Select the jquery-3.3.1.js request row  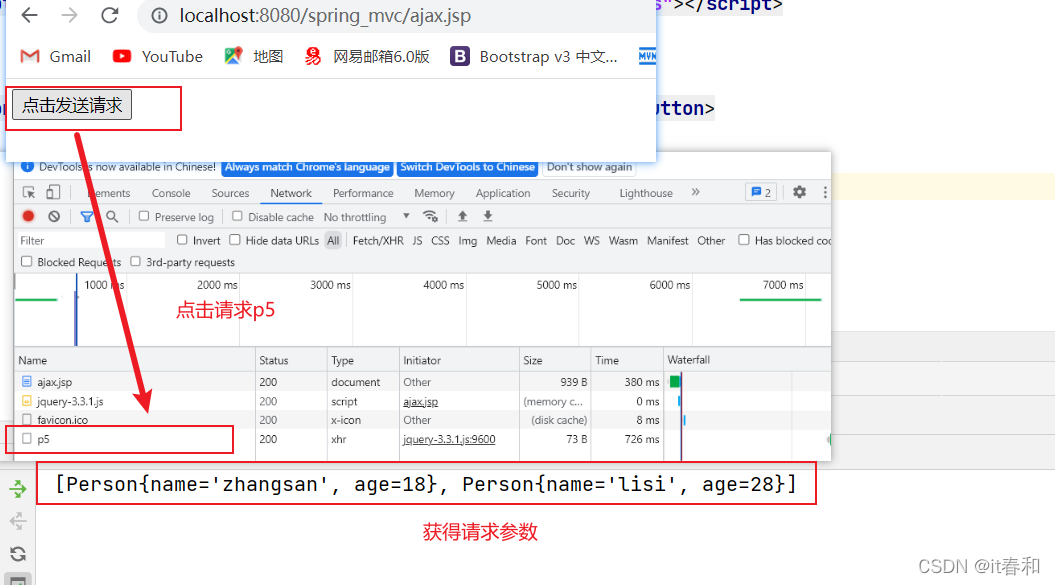coord(423,401)
